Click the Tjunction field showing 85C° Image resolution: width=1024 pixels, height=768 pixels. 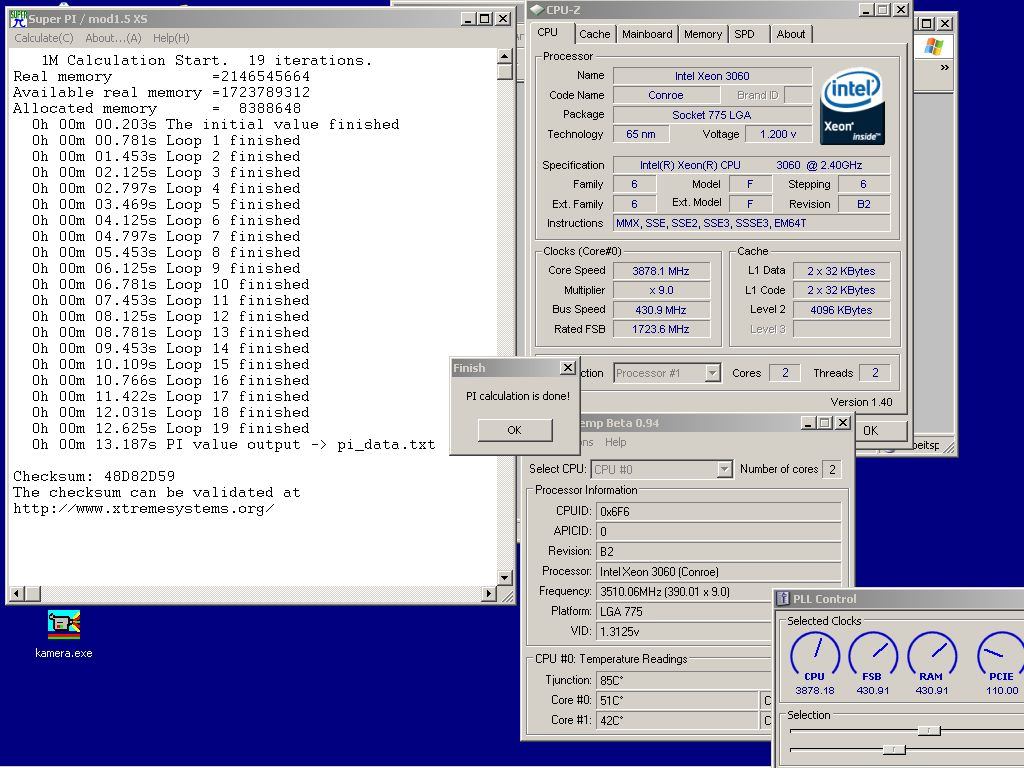(684, 680)
